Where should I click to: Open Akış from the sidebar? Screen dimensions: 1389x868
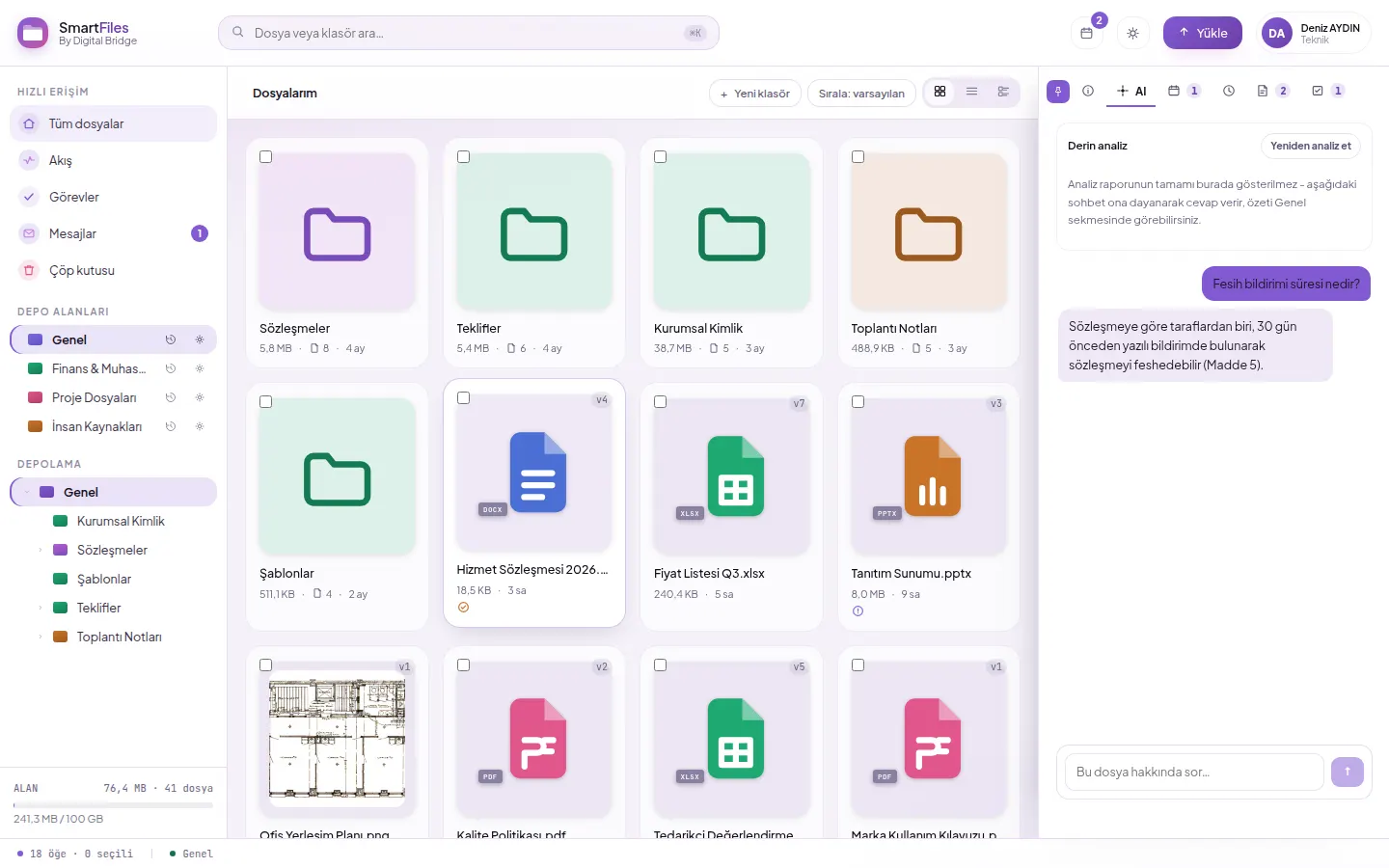(x=113, y=160)
